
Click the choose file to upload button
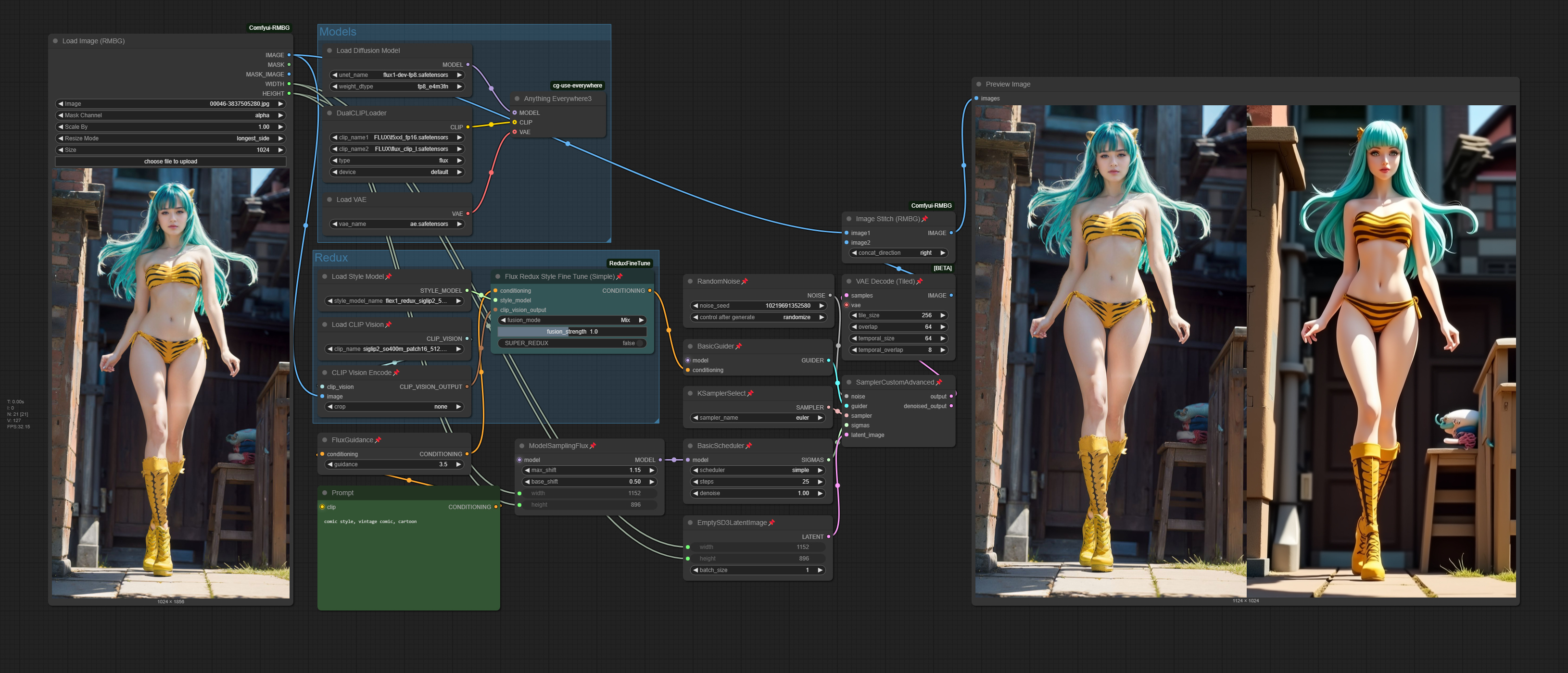(171, 161)
